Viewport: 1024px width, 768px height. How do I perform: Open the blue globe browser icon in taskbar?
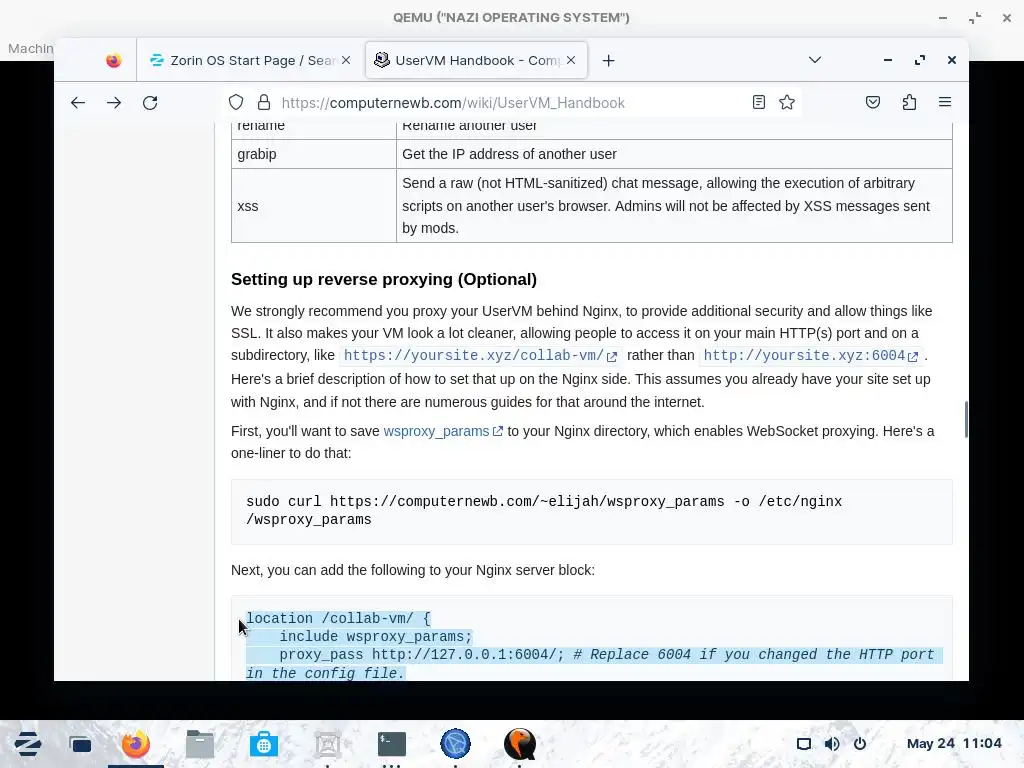coord(455,744)
